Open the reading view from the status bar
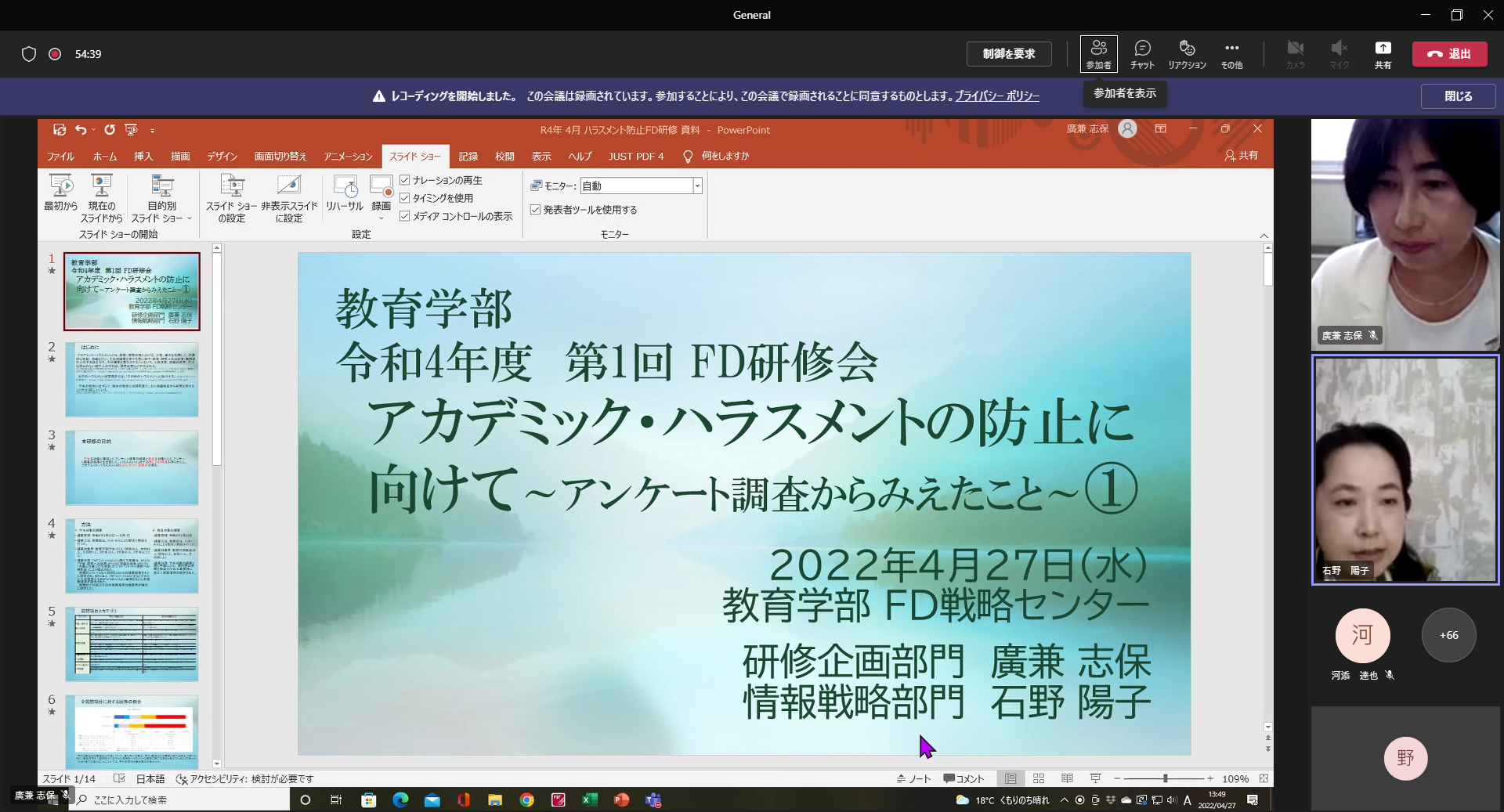The image size is (1504, 812). pos(1066,778)
